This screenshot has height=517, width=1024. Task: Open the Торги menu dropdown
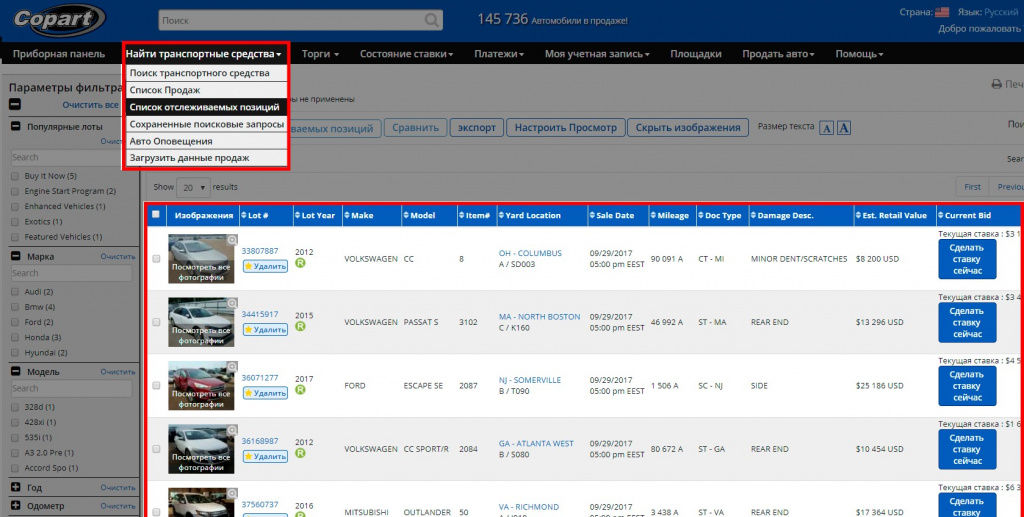[x=320, y=54]
